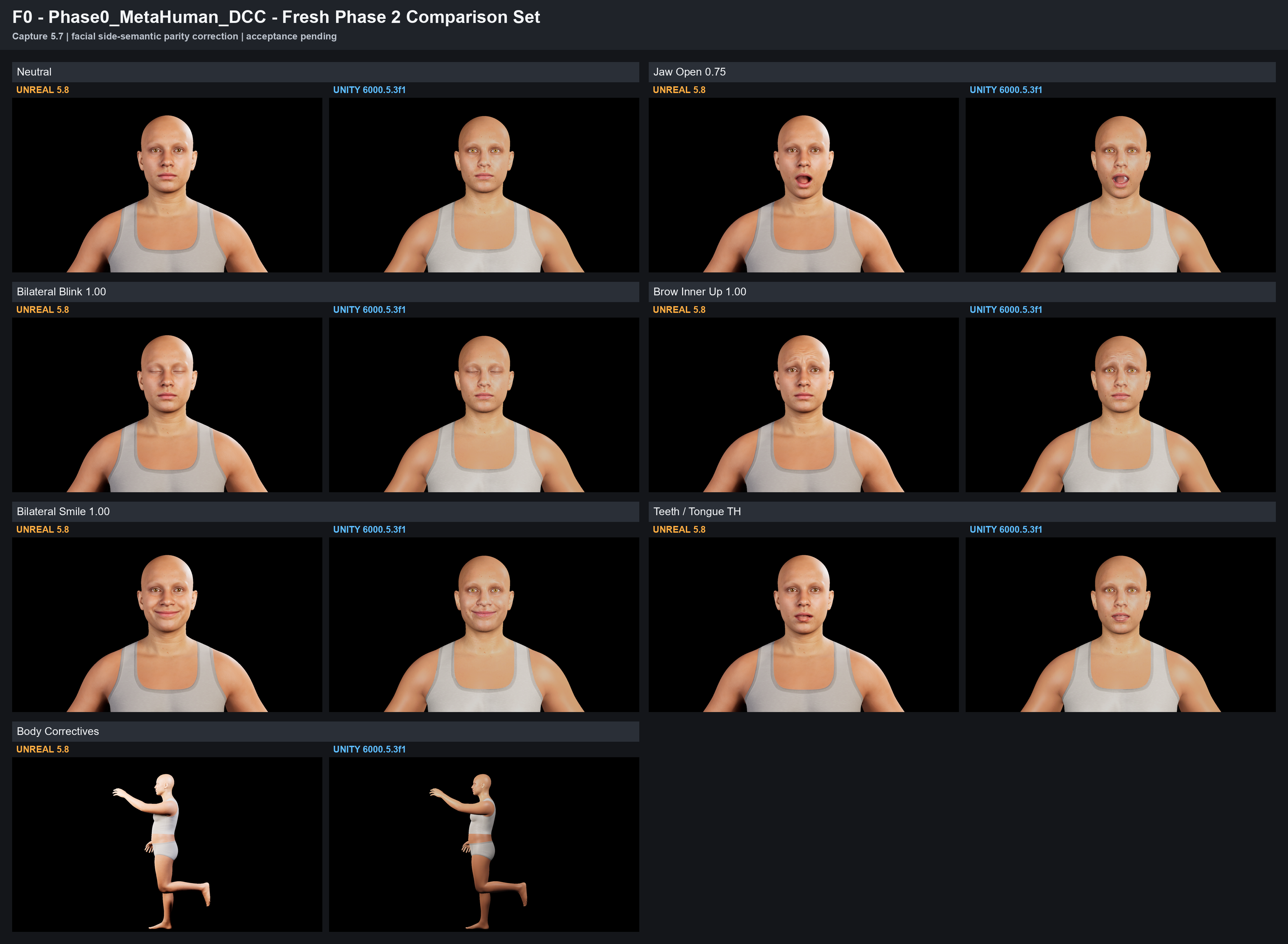Open the Neutral Unreal 5.8 render
The image size is (1288, 944).
[167, 185]
